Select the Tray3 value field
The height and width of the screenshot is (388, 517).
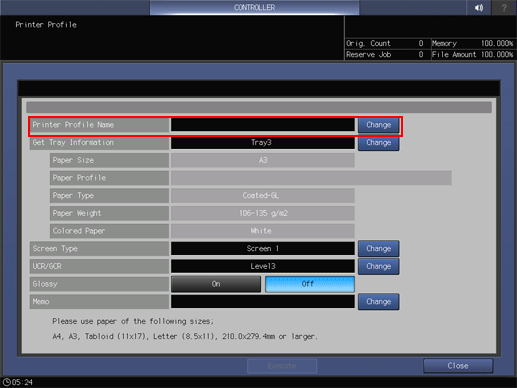click(x=263, y=143)
